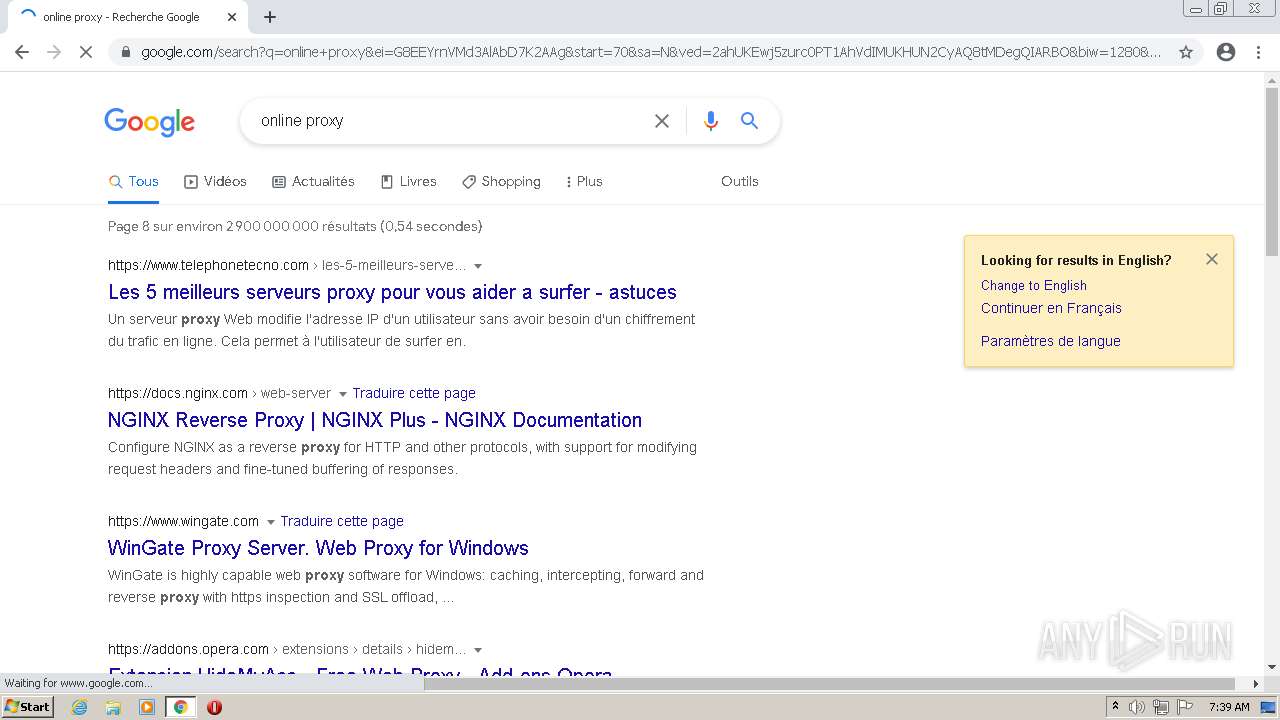Screen dimensions: 1280x720
Task: Click the Google logo
Action: tap(149, 122)
